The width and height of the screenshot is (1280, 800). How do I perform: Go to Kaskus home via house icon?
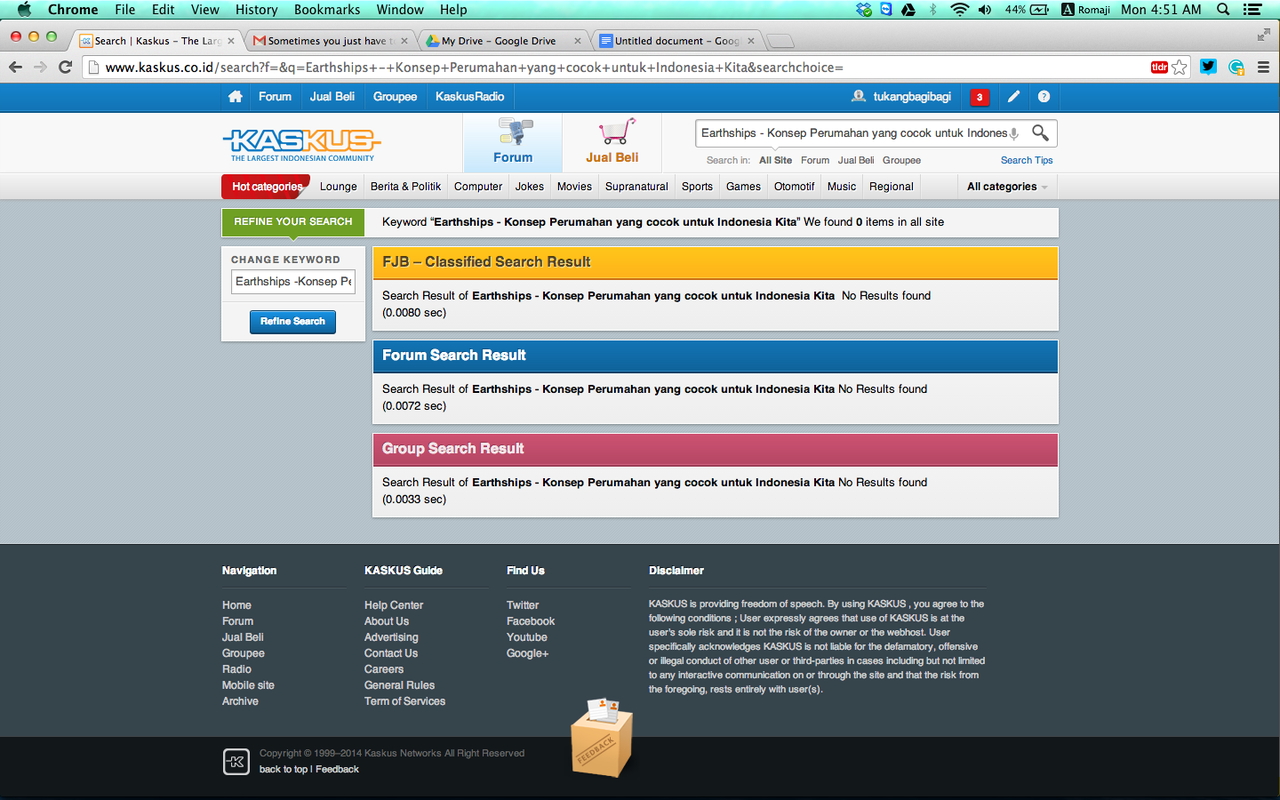[x=235, y=97]
